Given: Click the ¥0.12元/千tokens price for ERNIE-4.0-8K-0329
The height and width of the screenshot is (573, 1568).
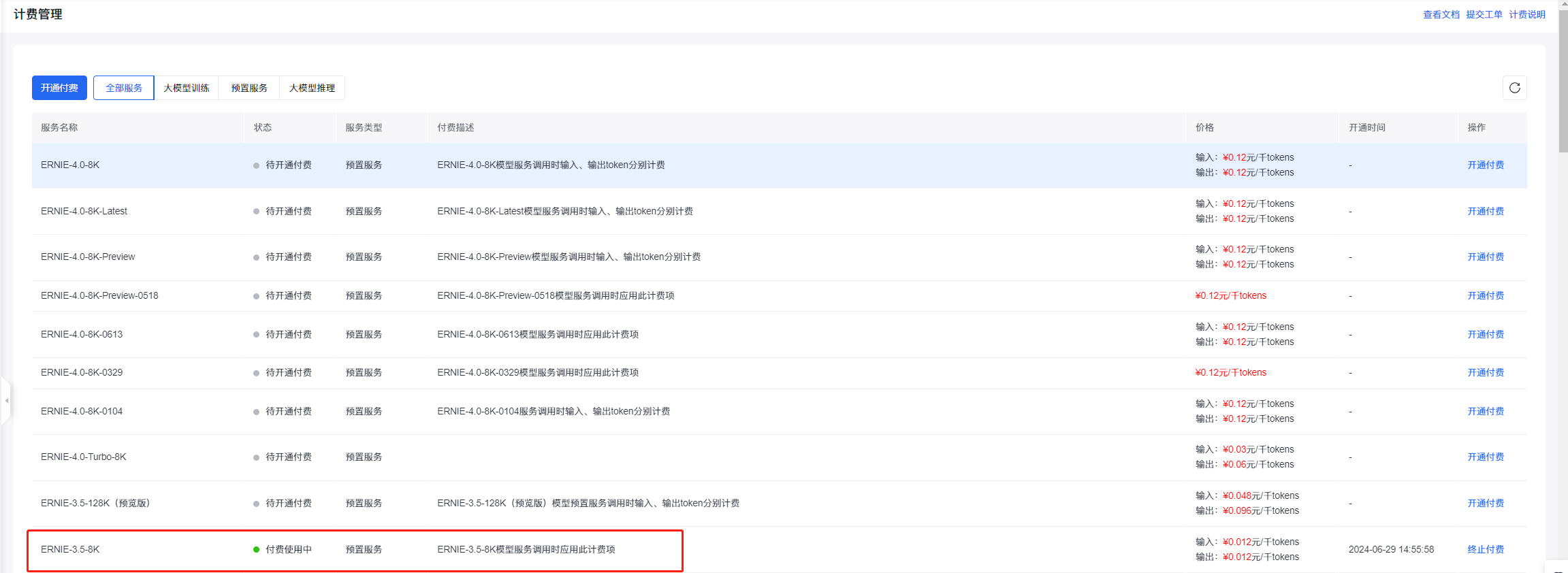Looking at the screenshot, I should [1231, 373].
